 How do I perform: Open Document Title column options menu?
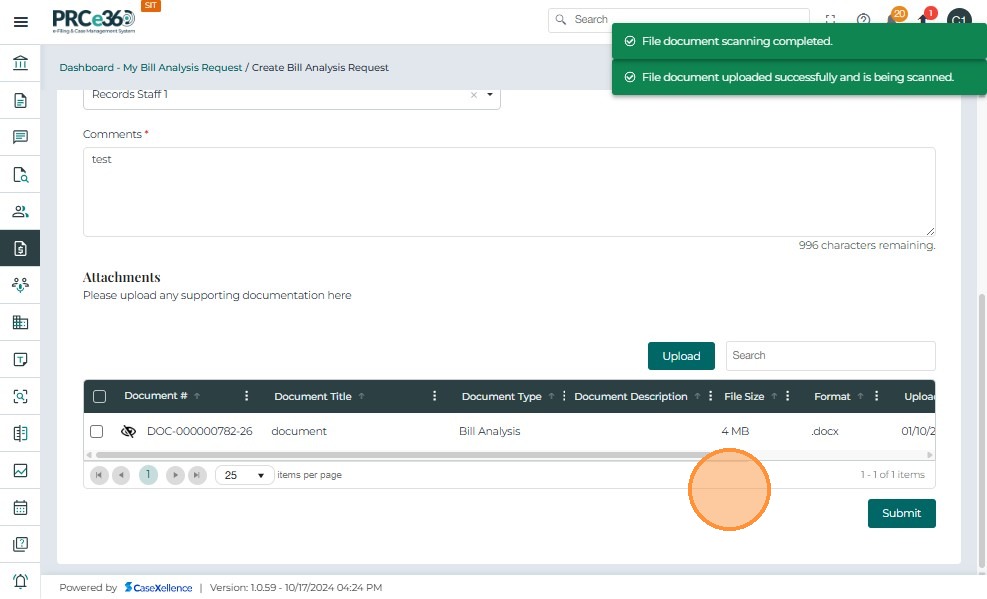434,397
